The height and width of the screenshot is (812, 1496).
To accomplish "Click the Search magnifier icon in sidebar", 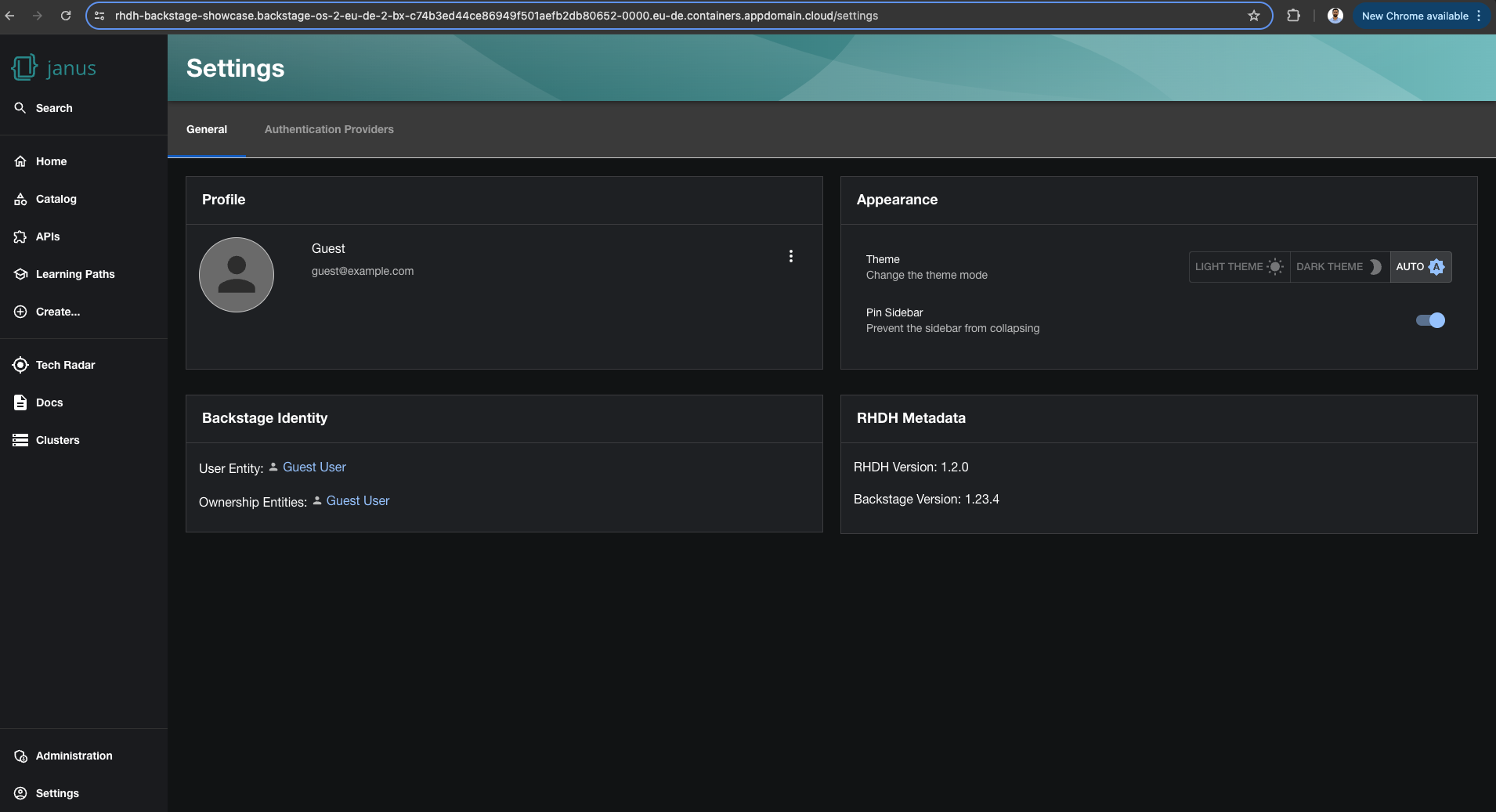I will [x=20, y=108].
